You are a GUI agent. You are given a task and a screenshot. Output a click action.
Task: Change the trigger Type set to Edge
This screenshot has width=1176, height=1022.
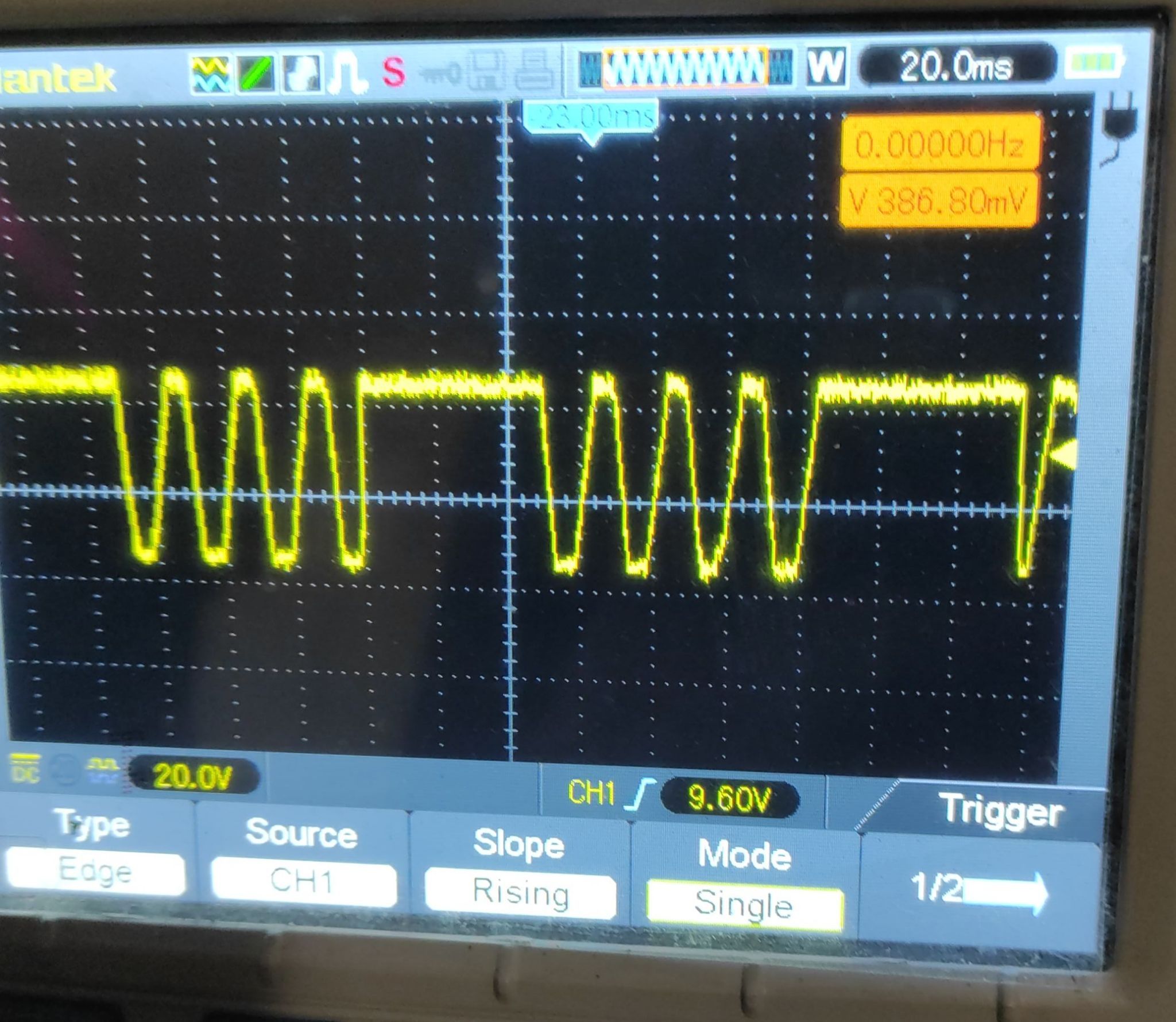[x=95, y=873]
